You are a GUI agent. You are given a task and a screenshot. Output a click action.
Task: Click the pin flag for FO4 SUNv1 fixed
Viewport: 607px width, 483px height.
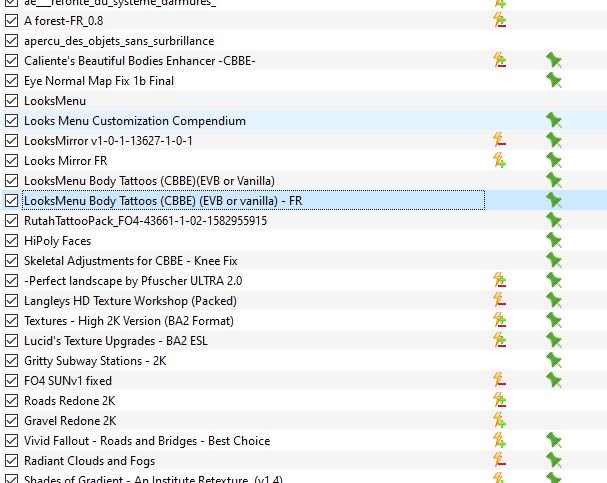click(554, 380)
